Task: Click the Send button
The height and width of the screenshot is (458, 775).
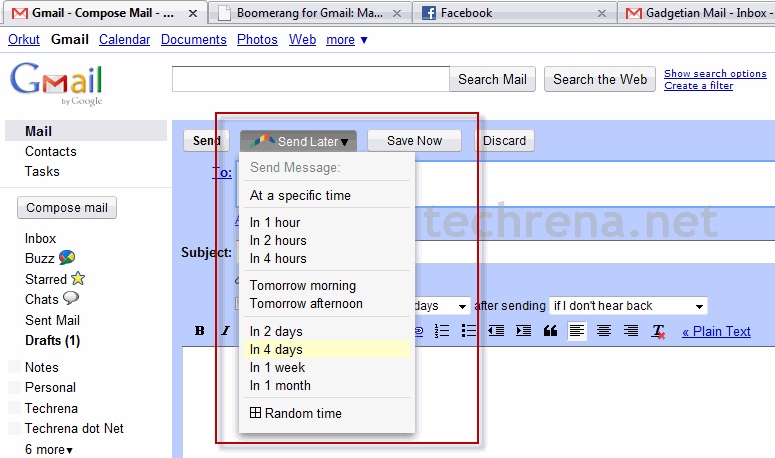Action: (x=207, y=141)
